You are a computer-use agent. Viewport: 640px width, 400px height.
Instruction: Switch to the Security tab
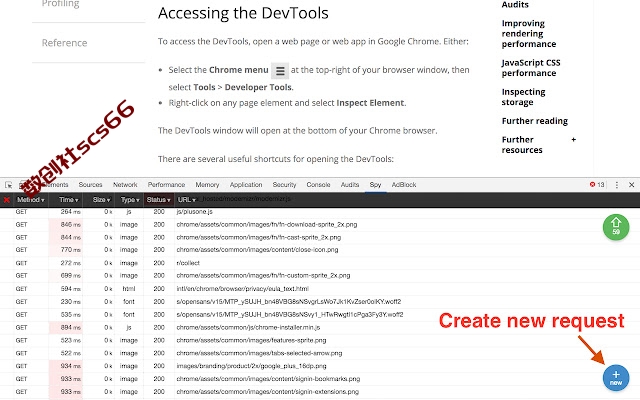(284, 185)
